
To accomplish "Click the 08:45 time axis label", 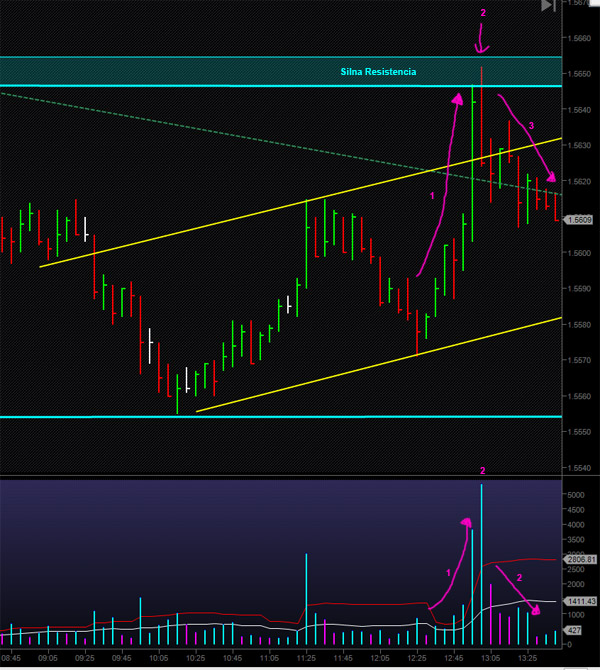I will [11, 658].
